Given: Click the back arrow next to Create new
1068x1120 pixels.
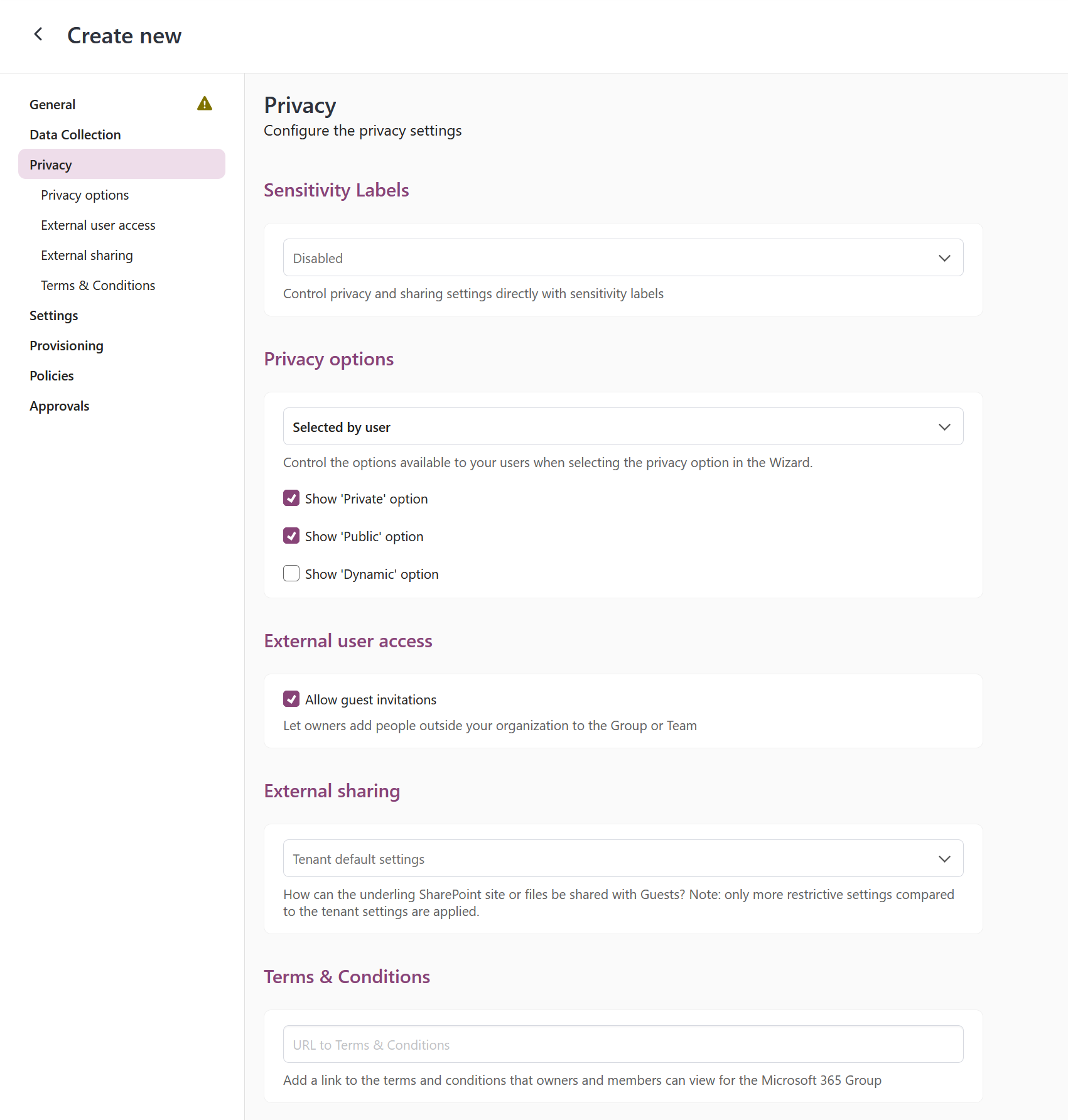Looking at the screenshot, I should [39, 35].
